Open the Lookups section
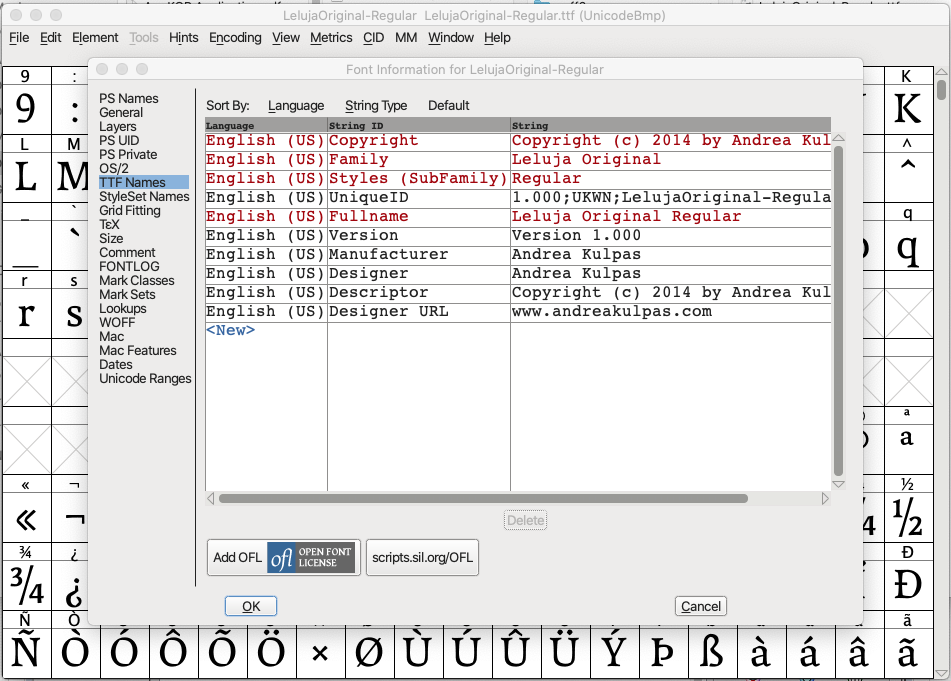951x681 pixels. coord(123,308)
